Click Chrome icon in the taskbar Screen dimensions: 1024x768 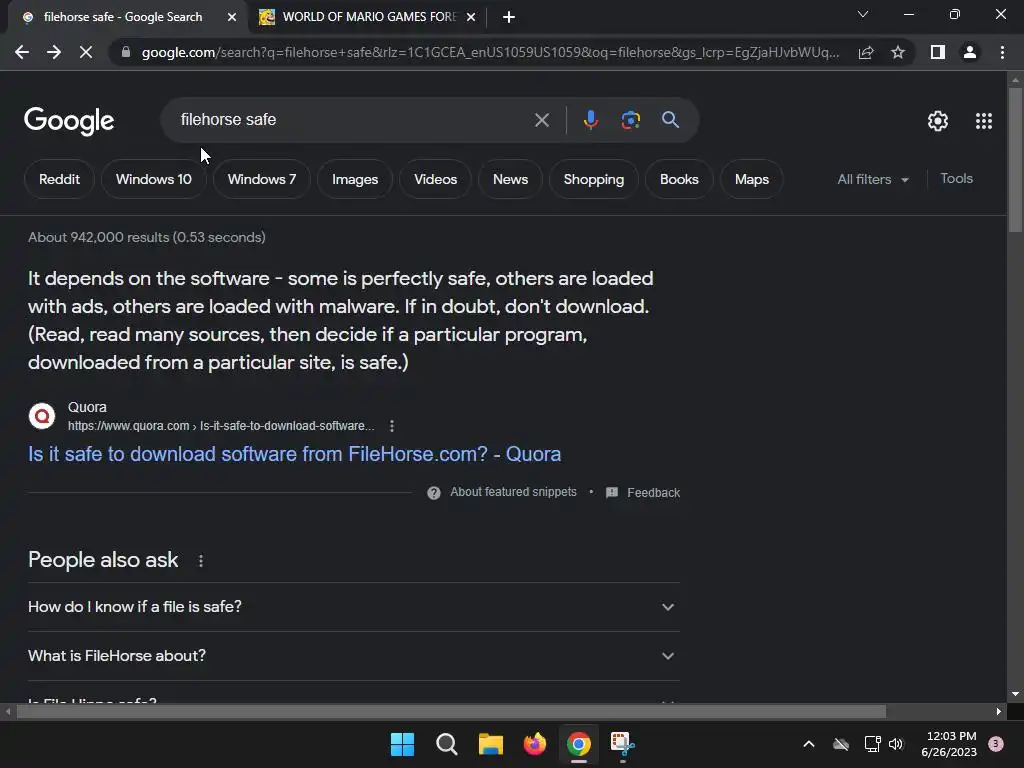[579, 744]
